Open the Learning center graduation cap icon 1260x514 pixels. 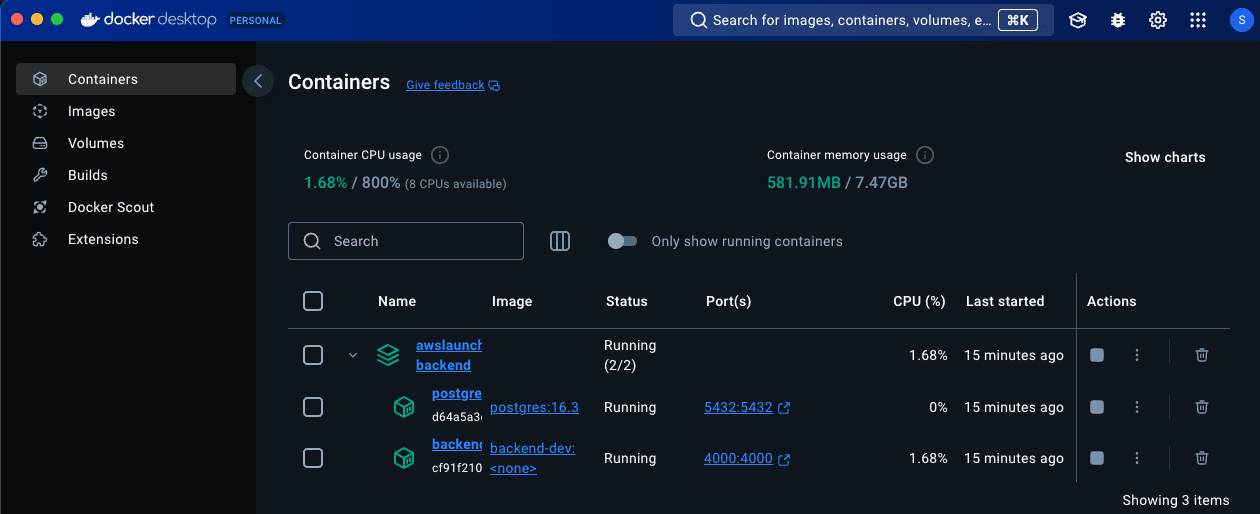(1078, 20)
